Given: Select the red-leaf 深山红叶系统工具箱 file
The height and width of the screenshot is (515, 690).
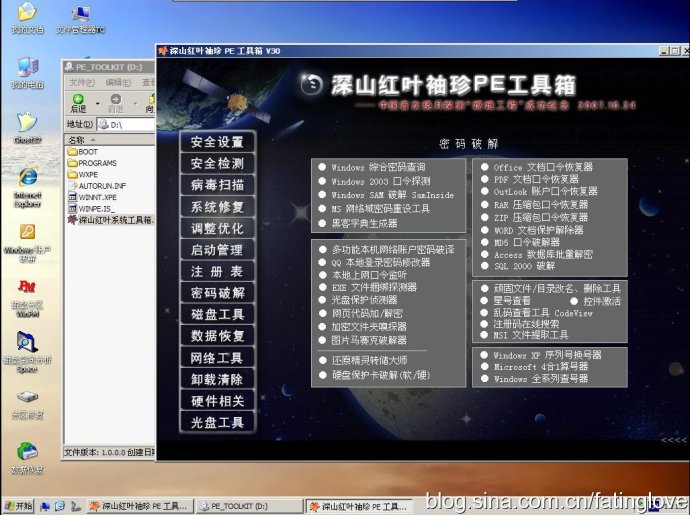Looking at the screenshot, I should 111,220.
